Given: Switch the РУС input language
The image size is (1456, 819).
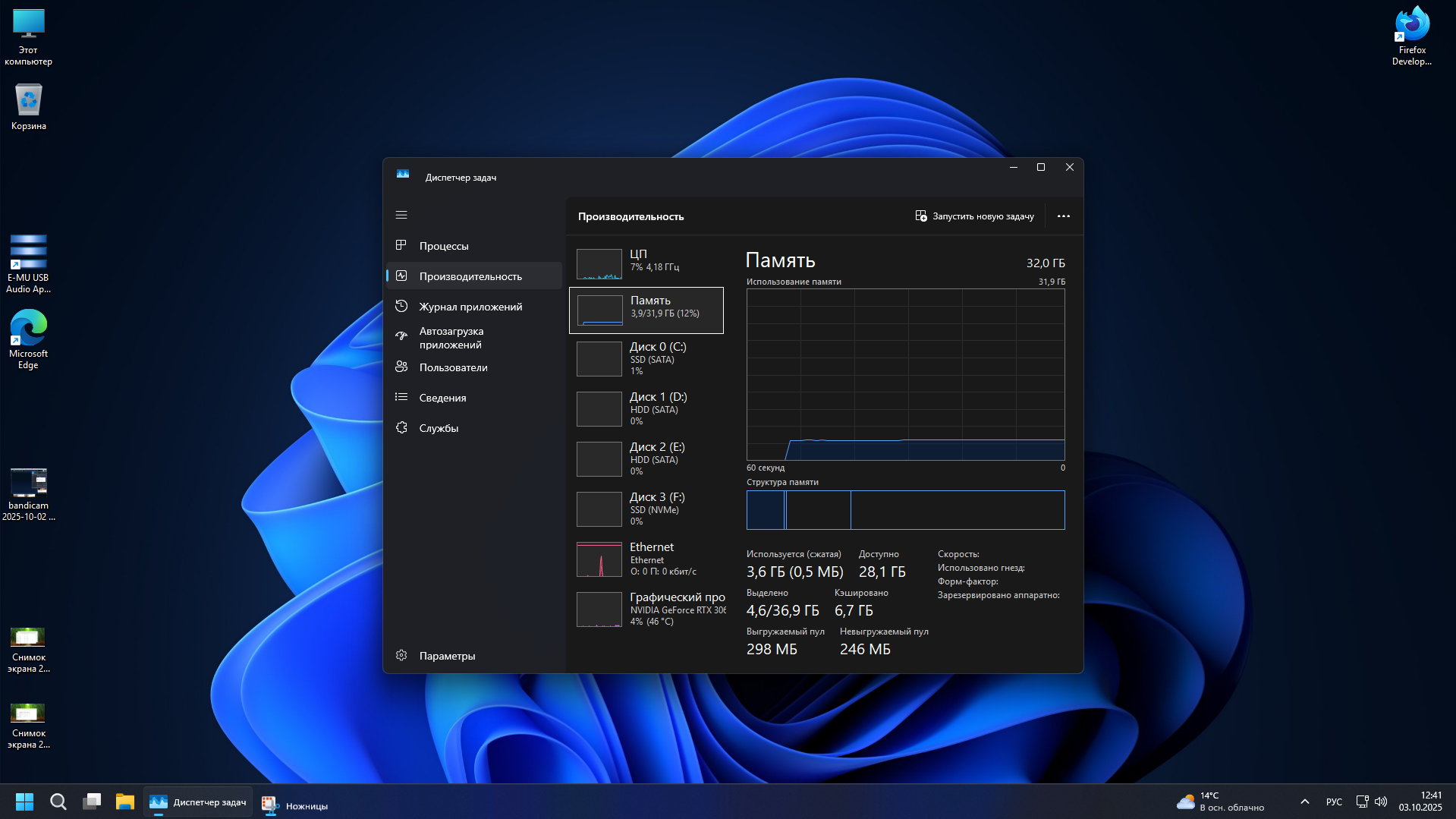Looking at the screenshot, I should click(1334, 802).
